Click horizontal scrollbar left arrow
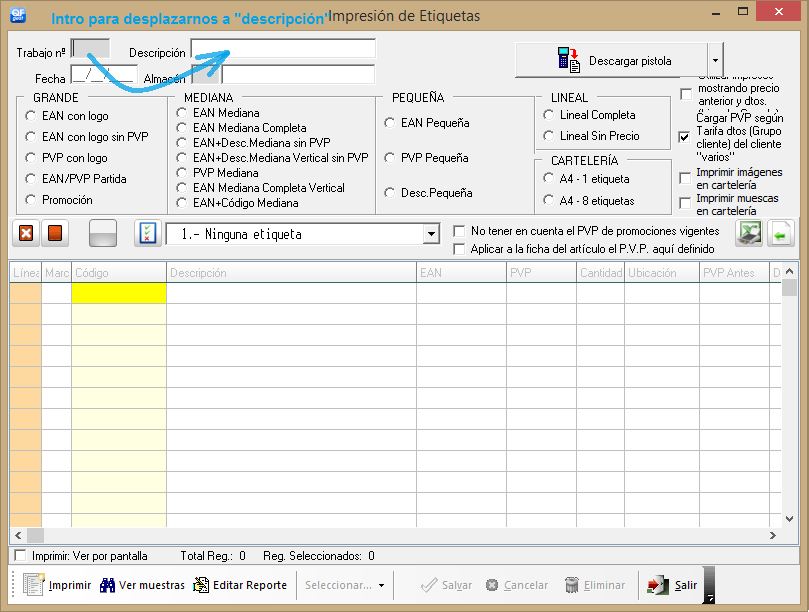This screenshot has width=809, height=612. click(18, 535)
